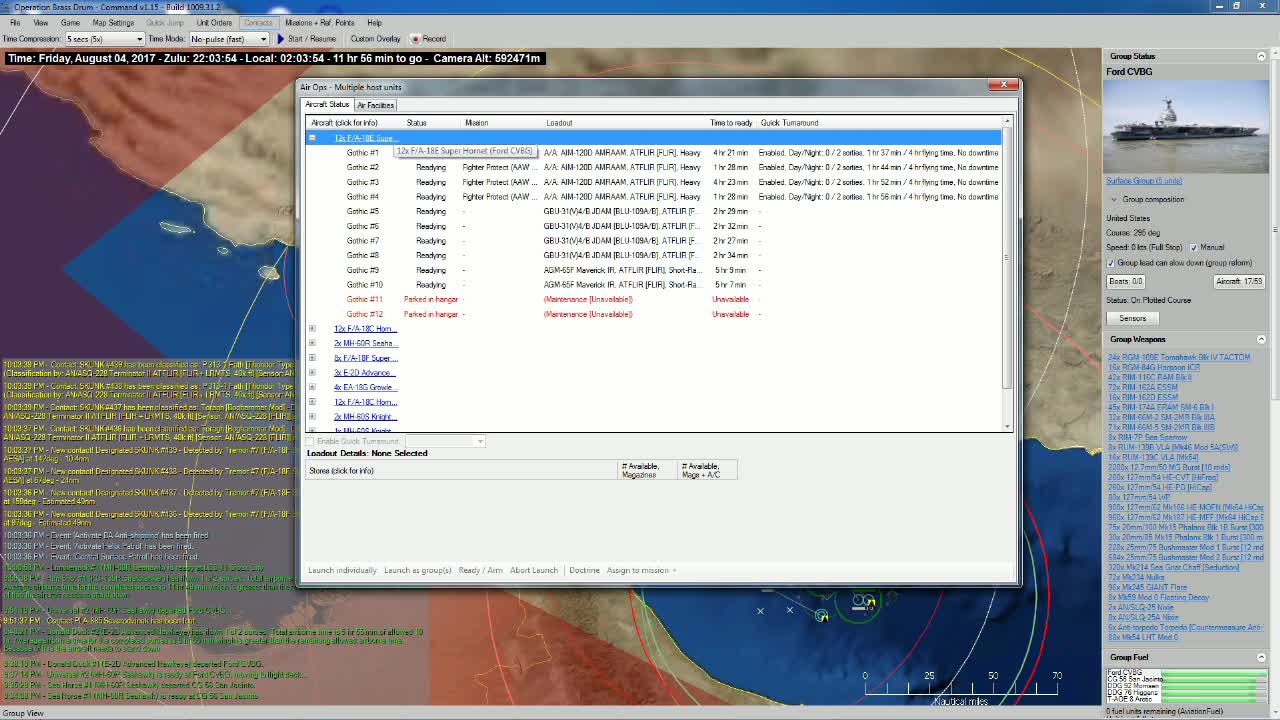Open the File menu
The height and width of the screenshot is (720, 1280).
click(15, 22)
